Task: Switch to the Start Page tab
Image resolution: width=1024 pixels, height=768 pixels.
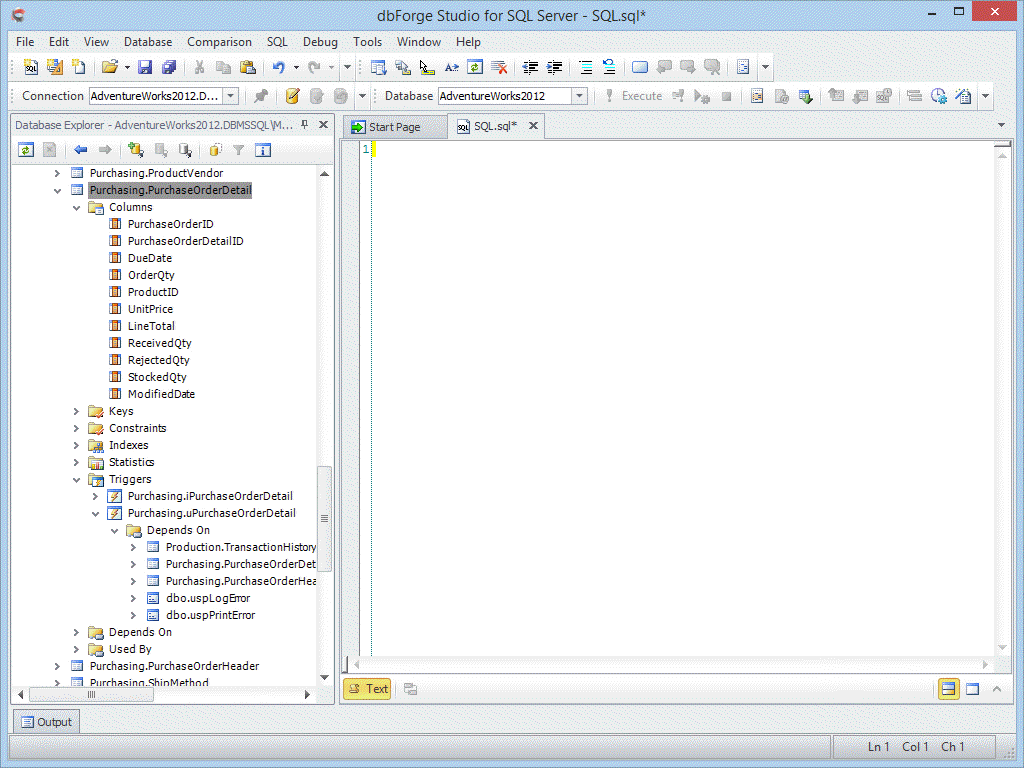Action: (394, 127)
